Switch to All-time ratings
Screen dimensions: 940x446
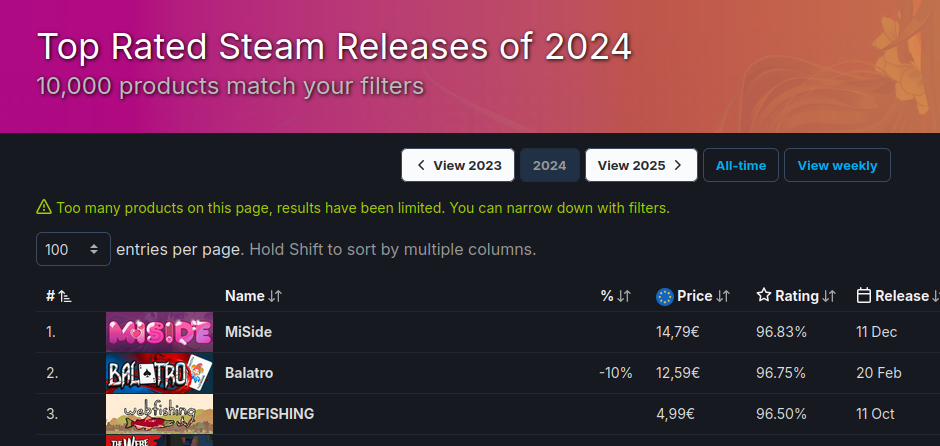(740, 165)
